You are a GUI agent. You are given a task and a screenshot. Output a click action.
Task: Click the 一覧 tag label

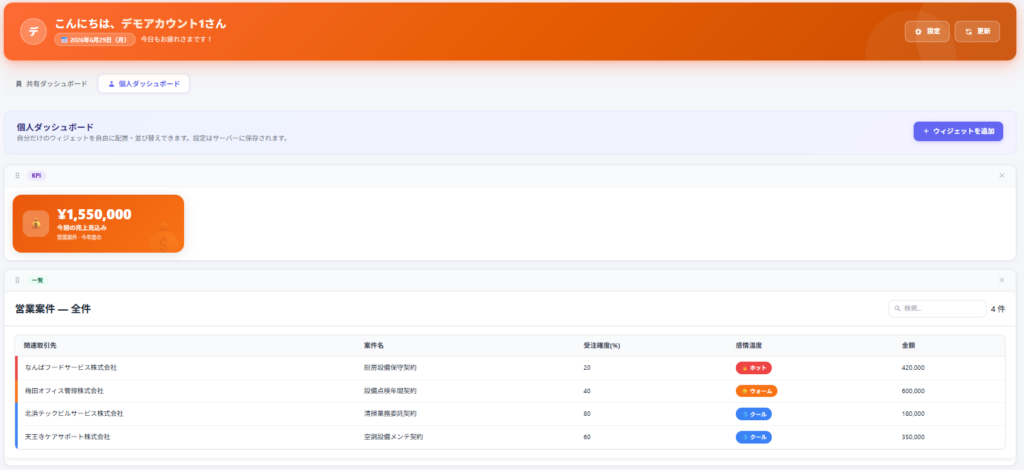[37, 280]
